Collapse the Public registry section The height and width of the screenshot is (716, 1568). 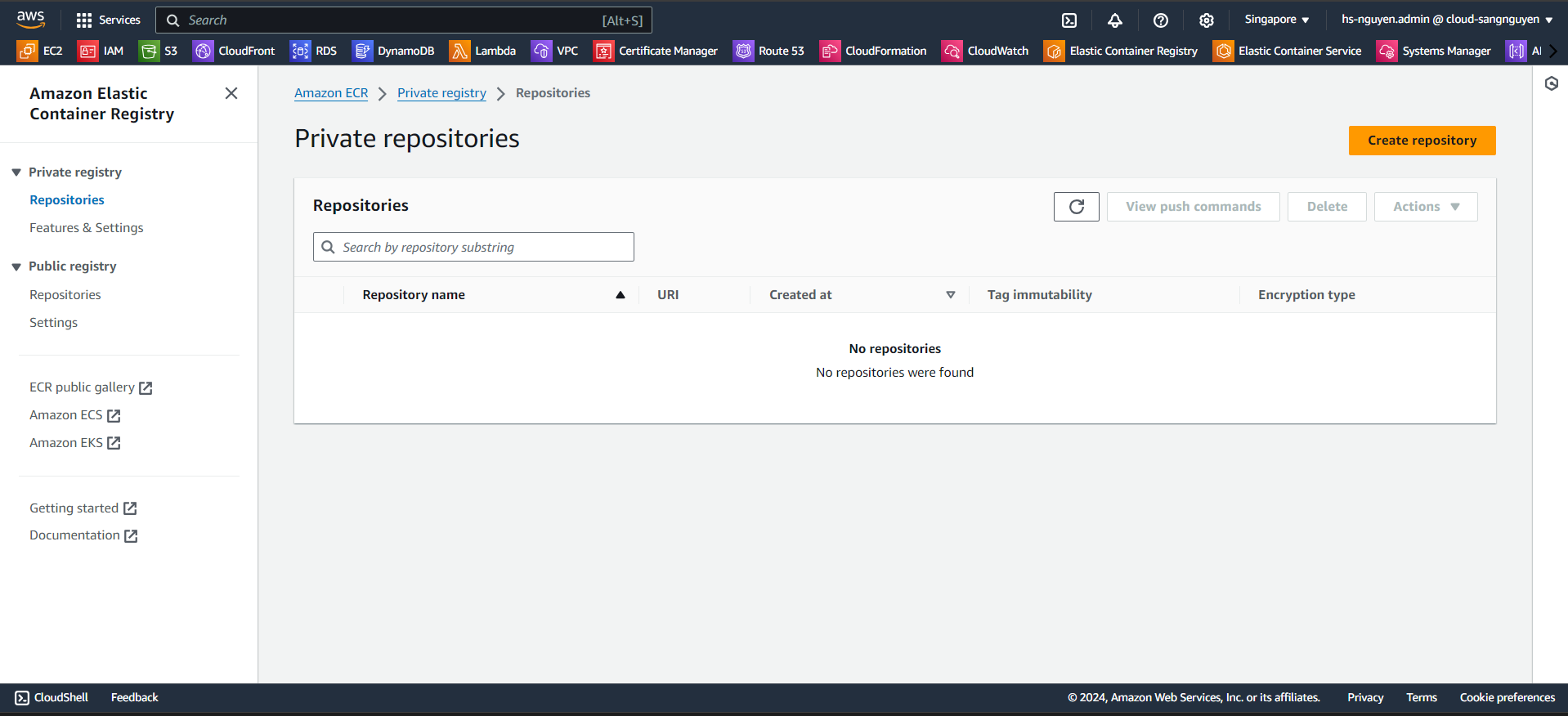16,266
